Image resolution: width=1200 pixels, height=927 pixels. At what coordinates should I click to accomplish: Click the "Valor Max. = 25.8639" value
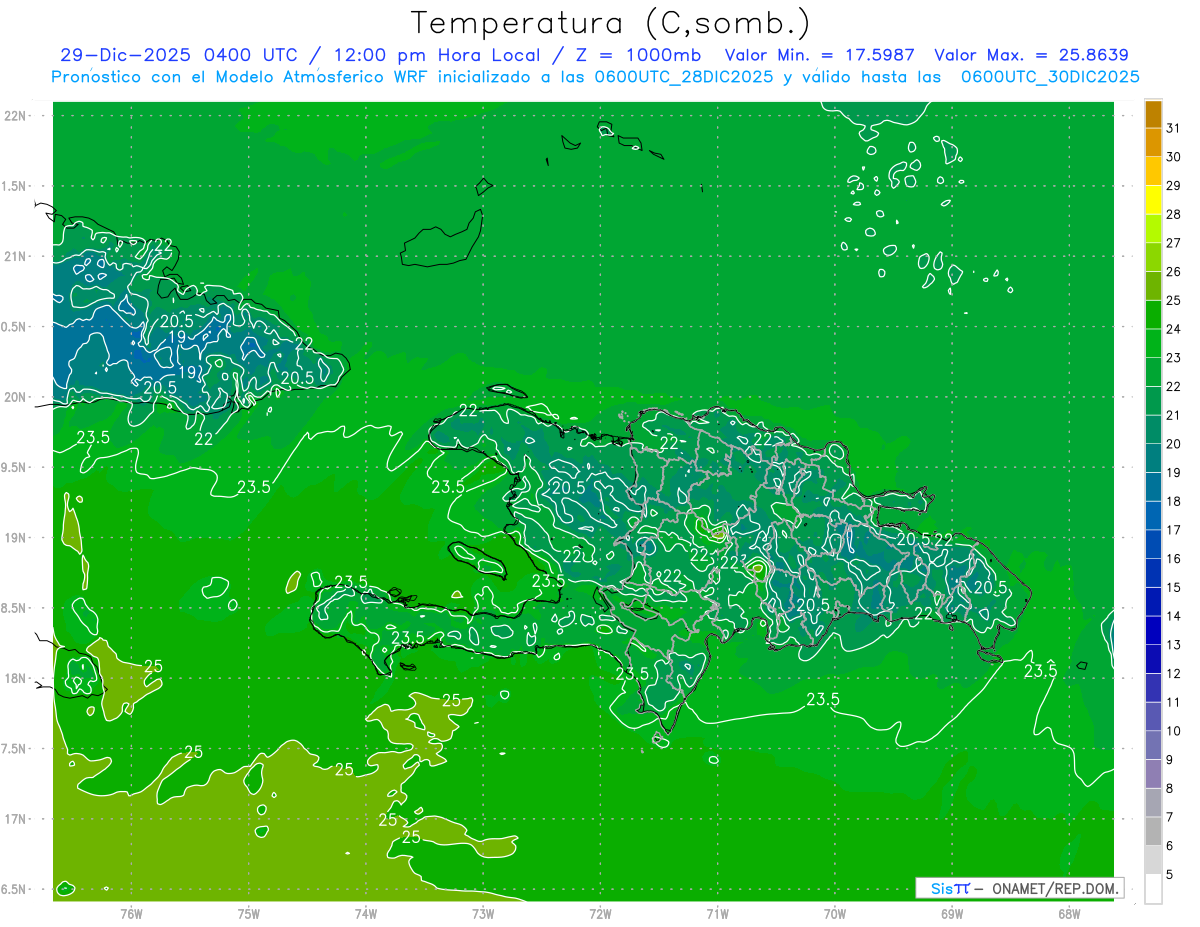tap(1031, 56)
